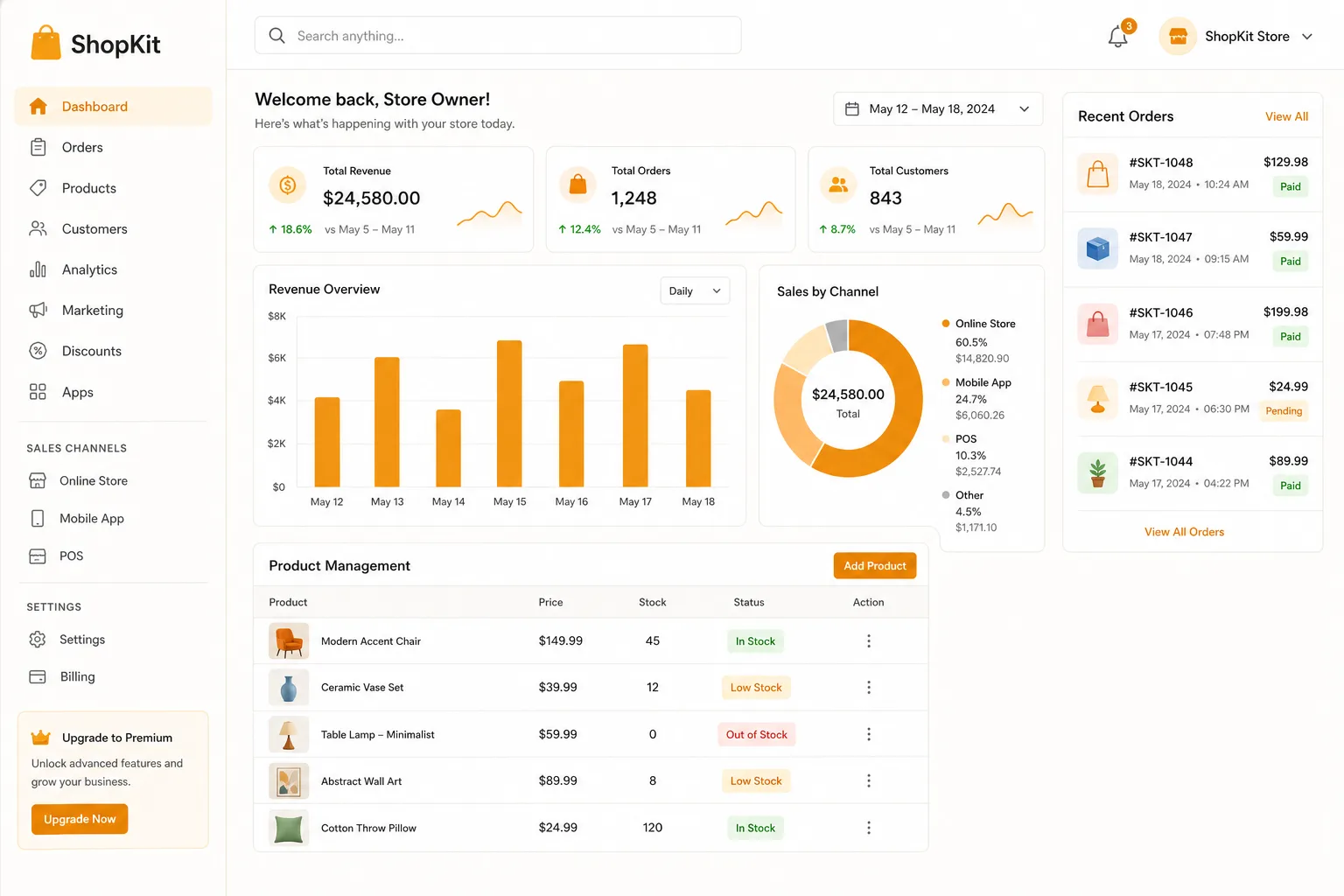This screenshot has height=896, width=1344.
Task: Open actions menu for Cotton Throw Pillow
Action: pyautogui.click(x=869, y=828)
